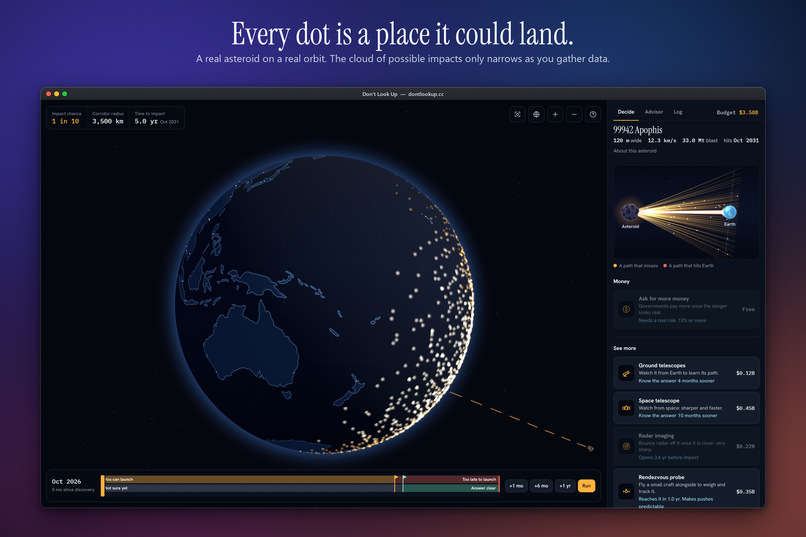
Task: Click 'A path that misses' legend label
Action: [x=638, y=266]
